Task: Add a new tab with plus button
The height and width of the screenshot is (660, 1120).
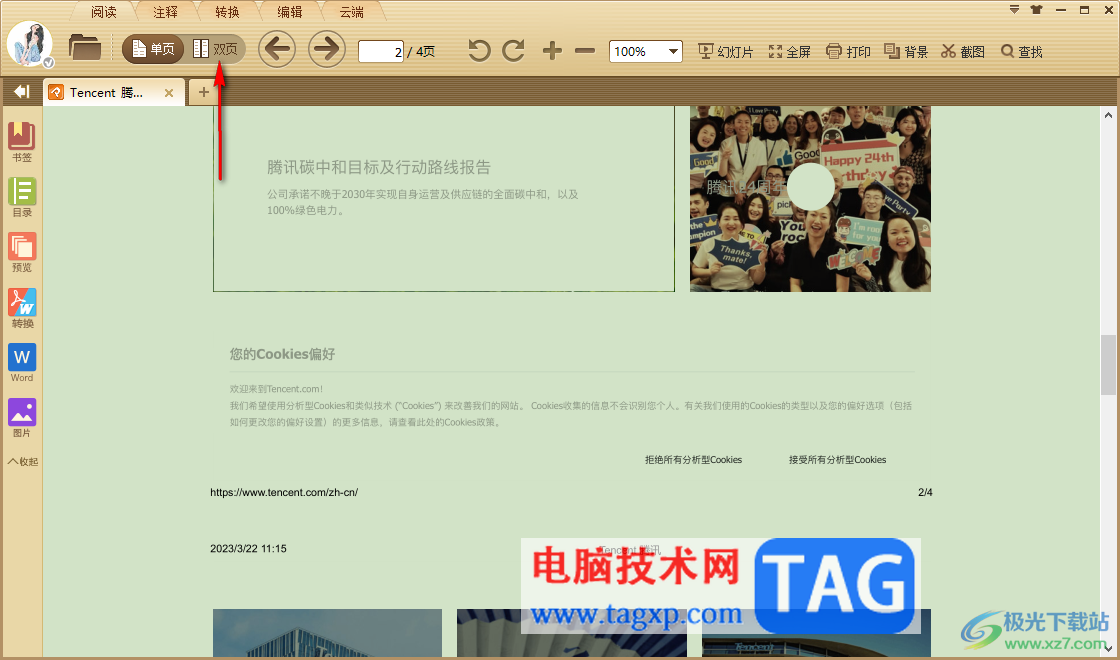Action: point(204,92)
